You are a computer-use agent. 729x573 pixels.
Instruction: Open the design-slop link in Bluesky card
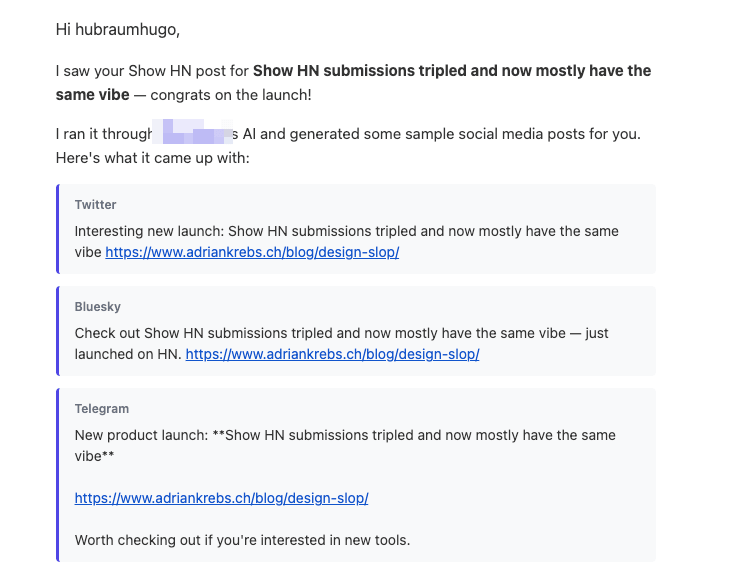[332, 354]
